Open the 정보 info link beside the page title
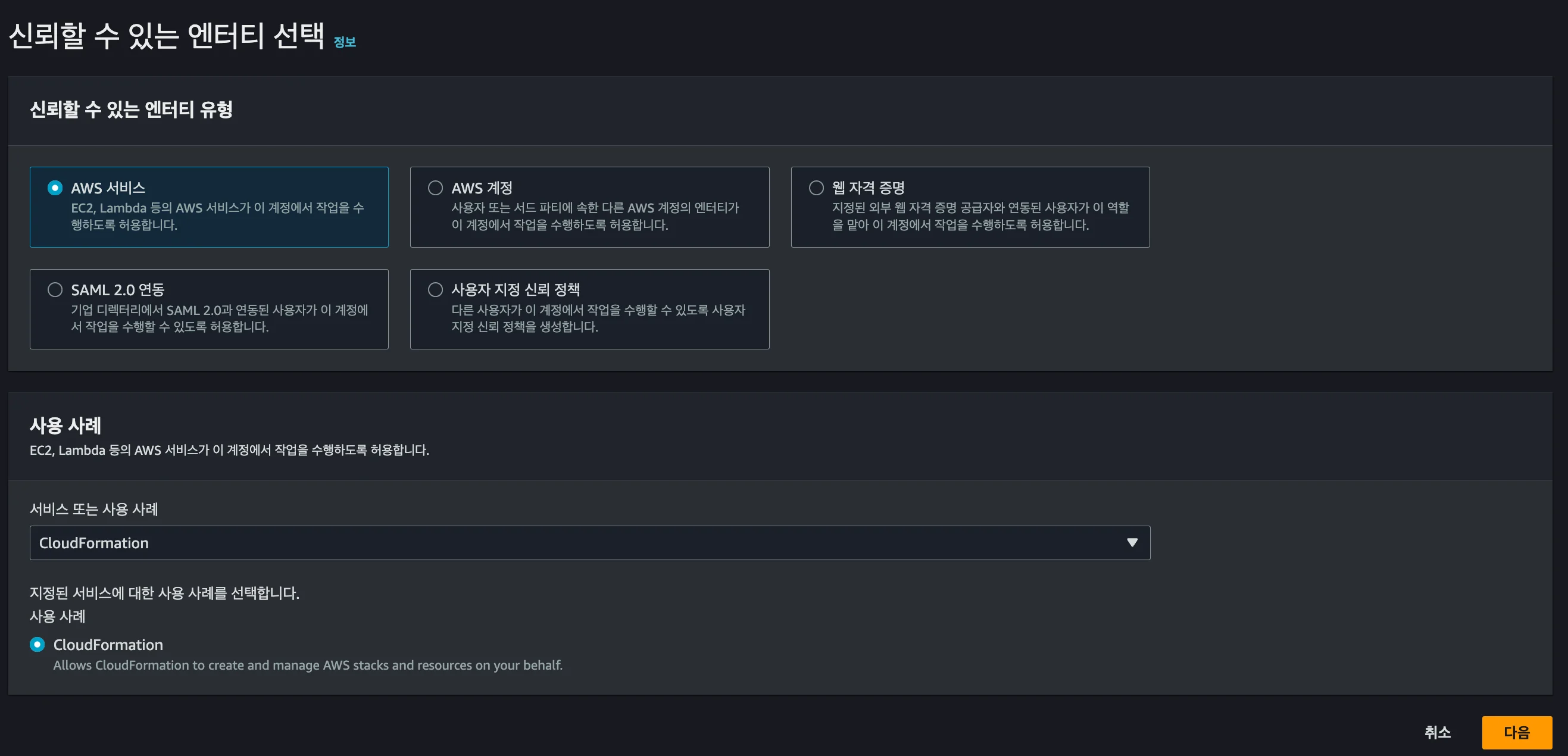The width and height of the screenshot is (1568, 756). tap(345, 43)
